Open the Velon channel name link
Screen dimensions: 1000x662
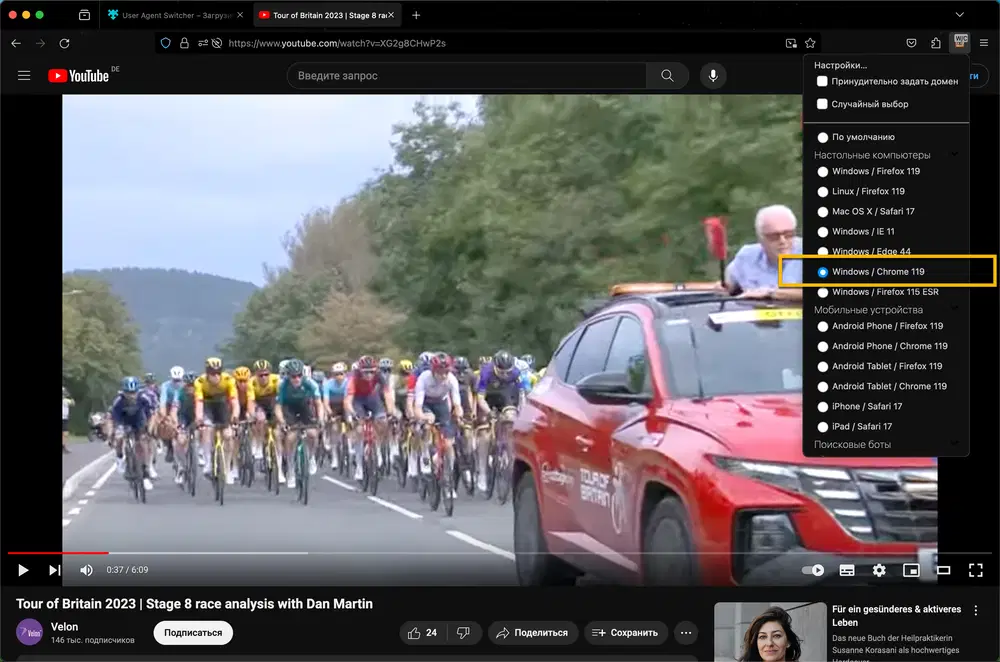64,627
